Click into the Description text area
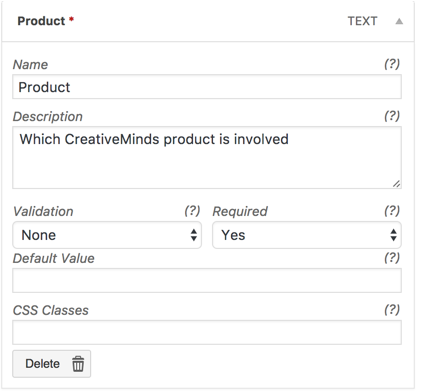Screen dimensions: 429x391 207,158
